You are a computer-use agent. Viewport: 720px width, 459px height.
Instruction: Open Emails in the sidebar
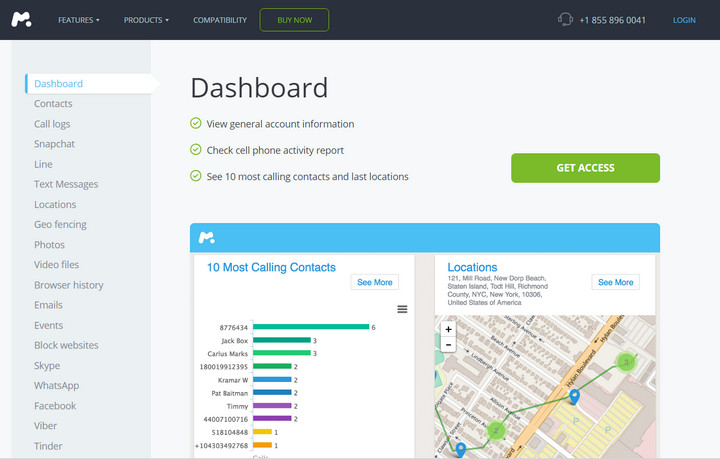(48, 305)
